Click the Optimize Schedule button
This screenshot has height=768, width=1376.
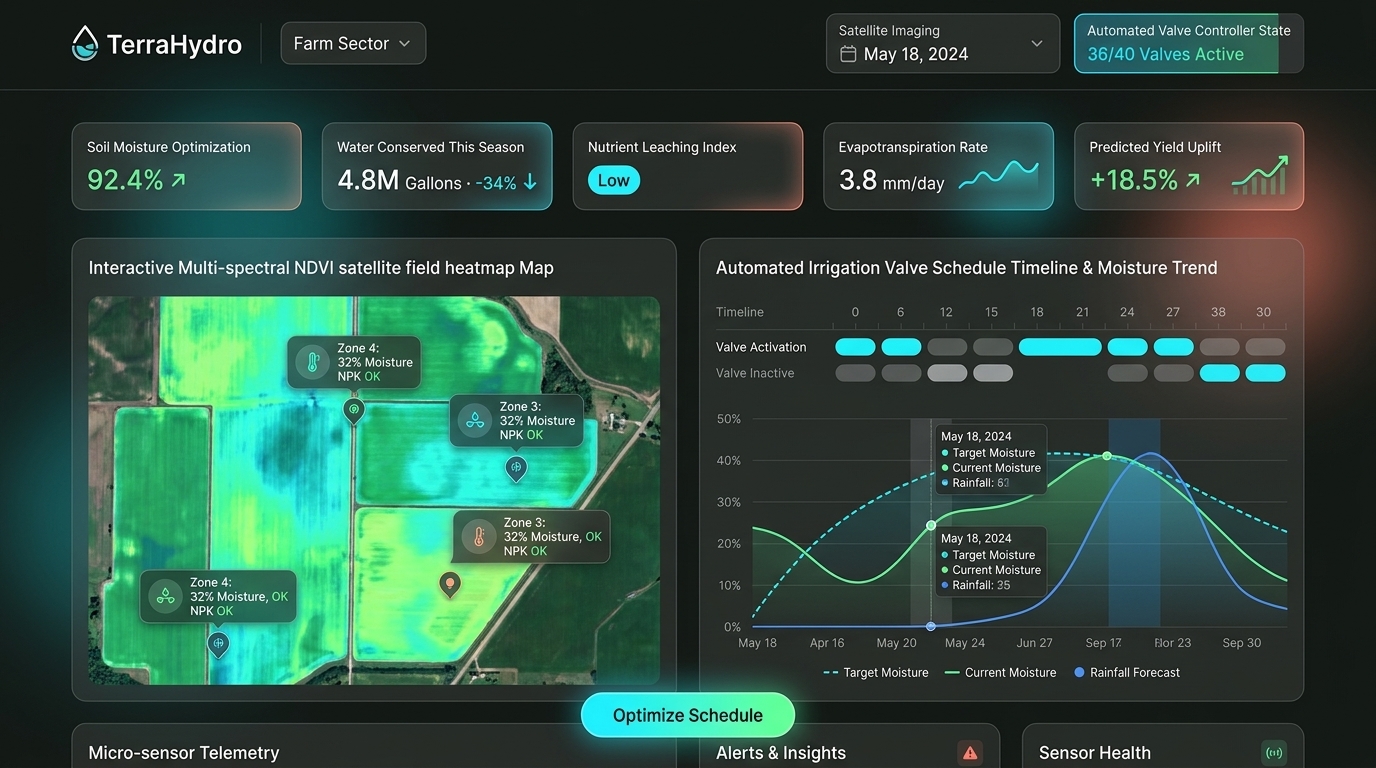click(688, 715)
